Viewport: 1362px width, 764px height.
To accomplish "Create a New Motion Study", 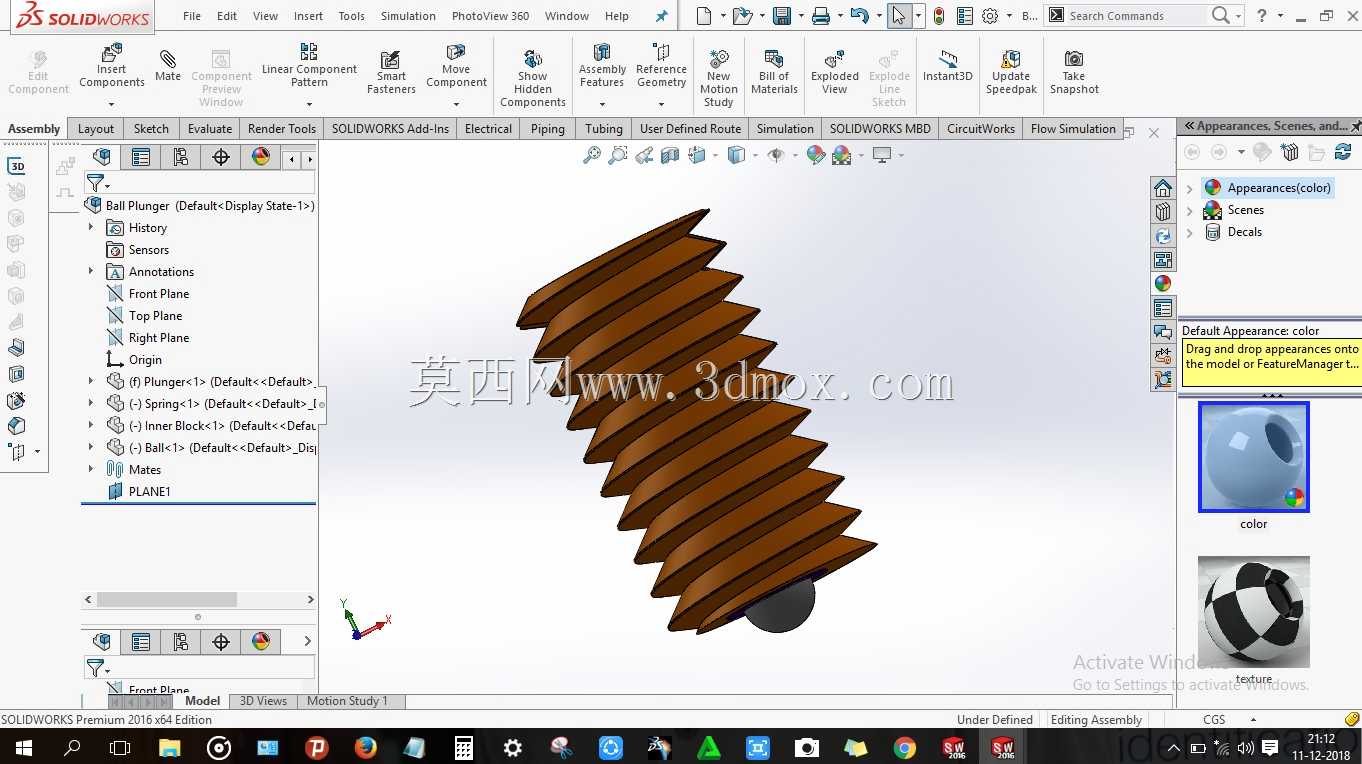I will [x=718, y=78].
